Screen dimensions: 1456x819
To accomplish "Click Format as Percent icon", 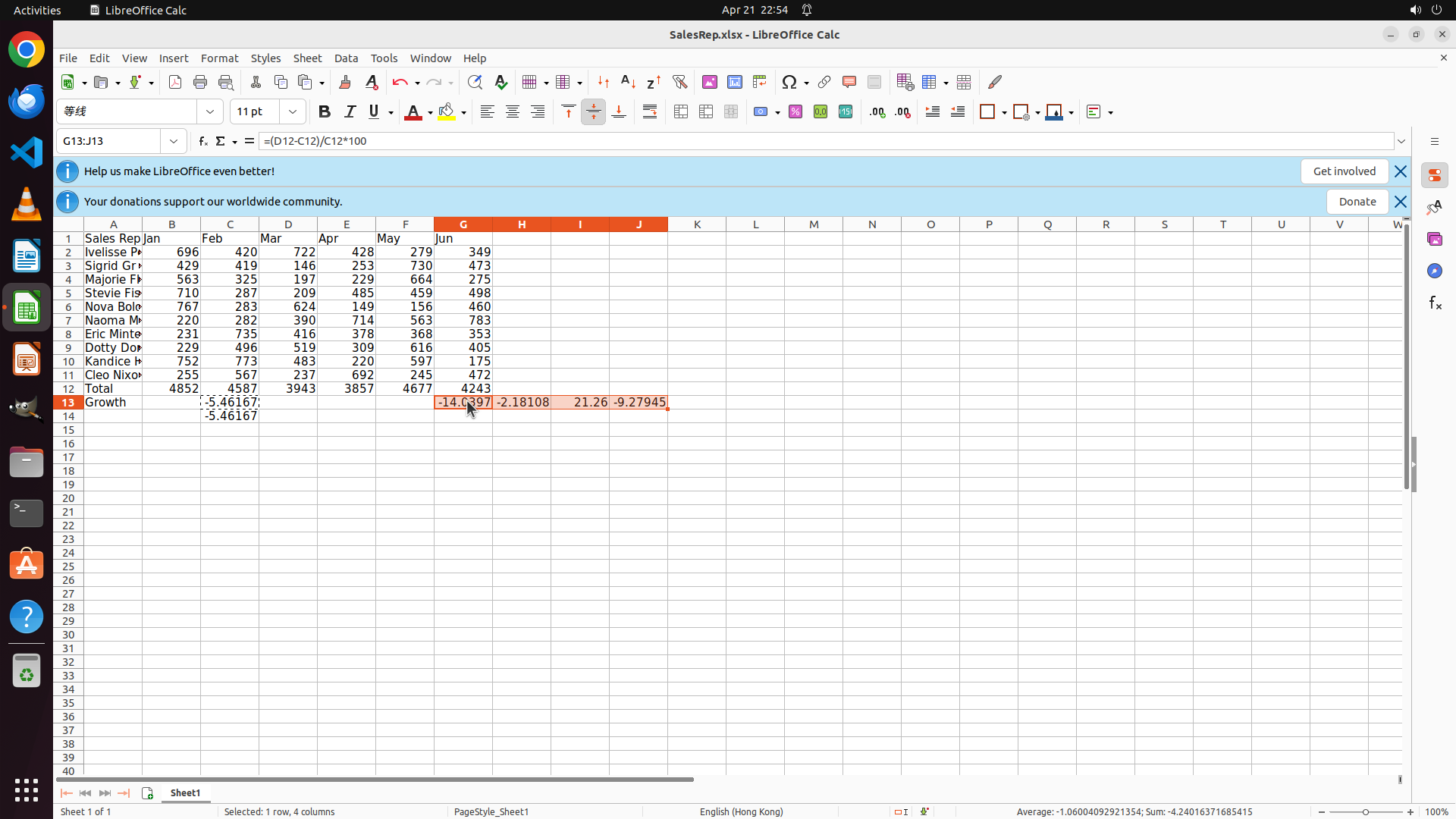I will [x=795, y=111].
